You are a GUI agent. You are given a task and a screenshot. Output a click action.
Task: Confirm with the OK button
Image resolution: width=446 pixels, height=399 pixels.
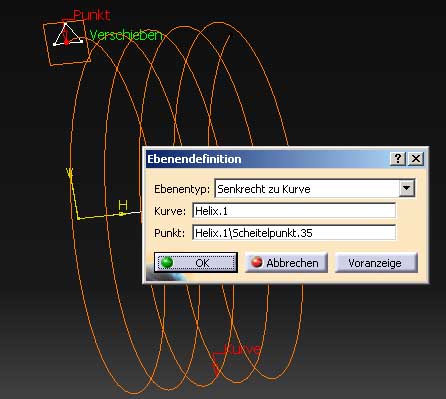pyautogui.click(x=196, y=263)
